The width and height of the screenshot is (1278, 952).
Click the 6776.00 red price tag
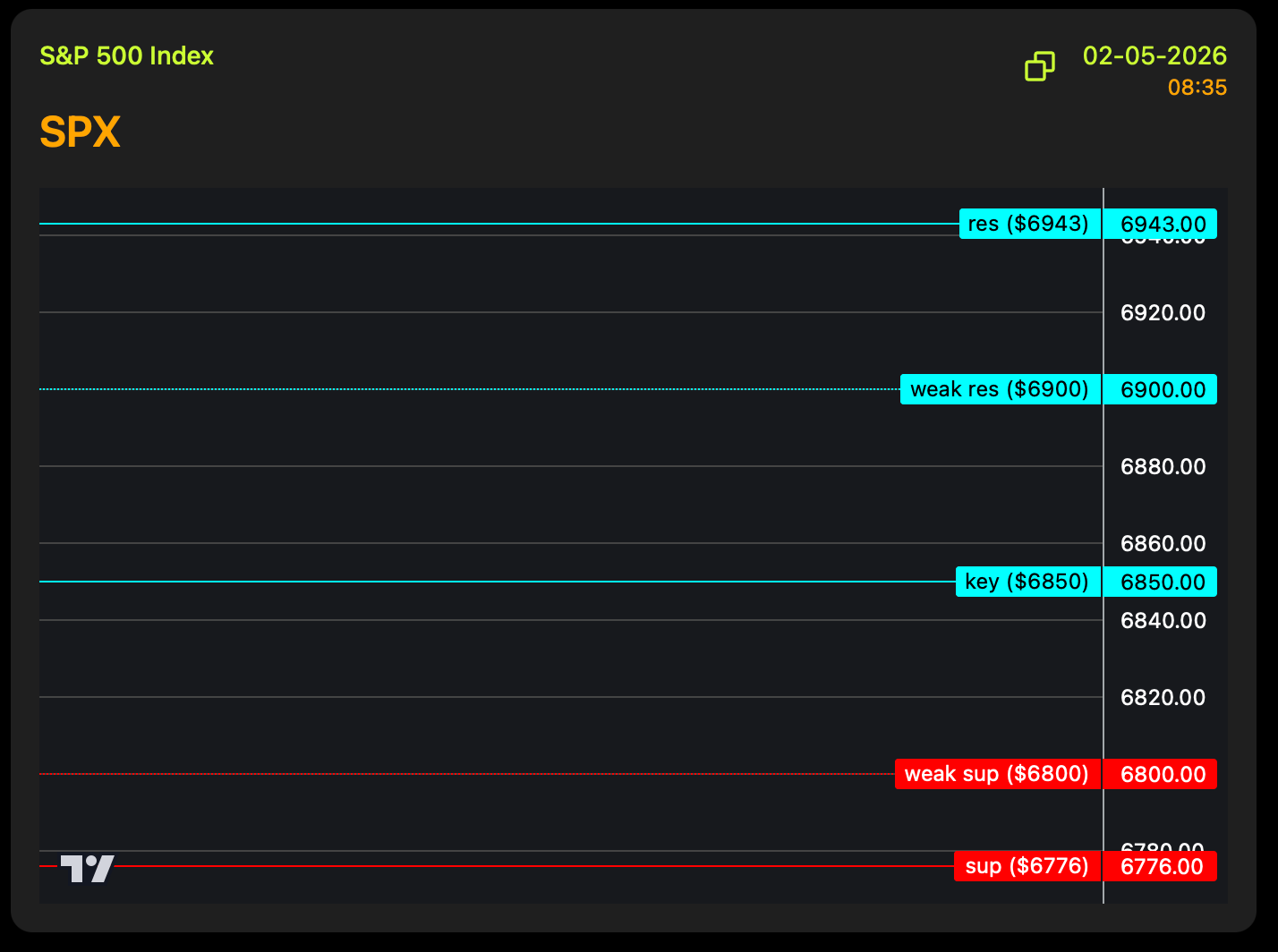1161,866
